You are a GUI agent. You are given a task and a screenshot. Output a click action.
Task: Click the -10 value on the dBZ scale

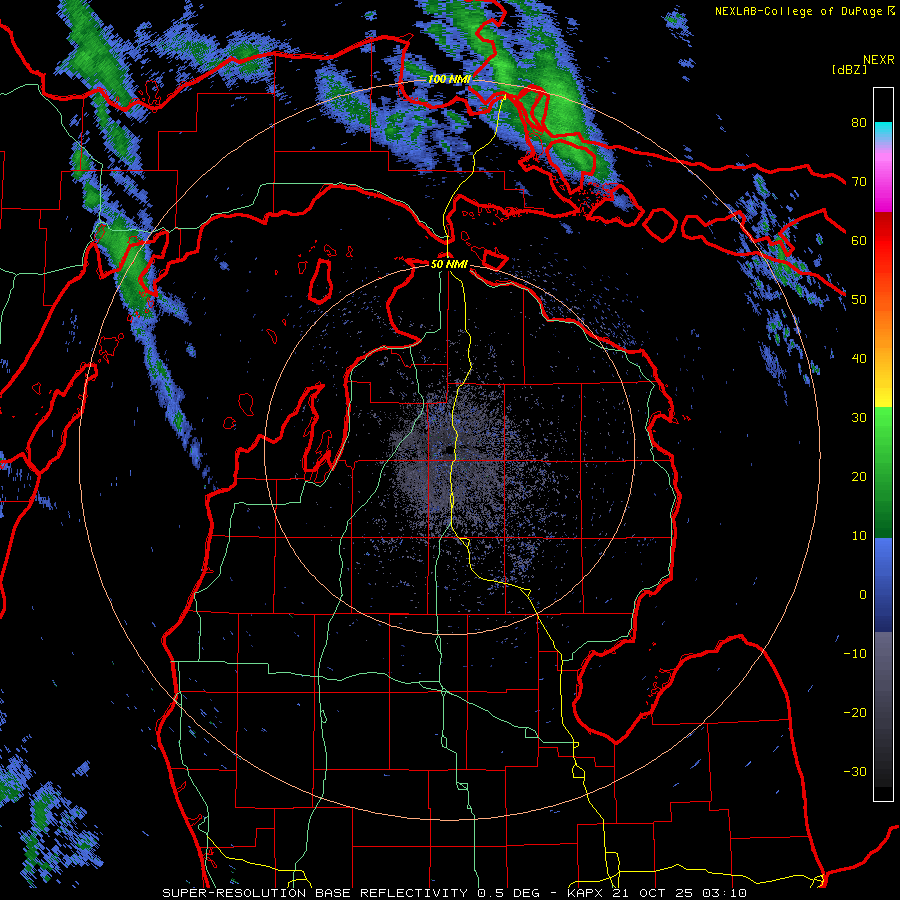(855, 654)
